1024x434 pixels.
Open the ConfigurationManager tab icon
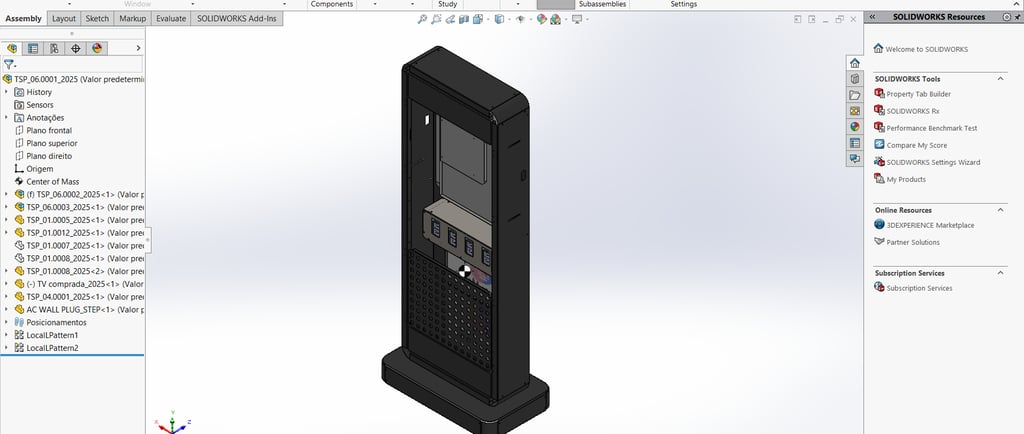[54, 48]
